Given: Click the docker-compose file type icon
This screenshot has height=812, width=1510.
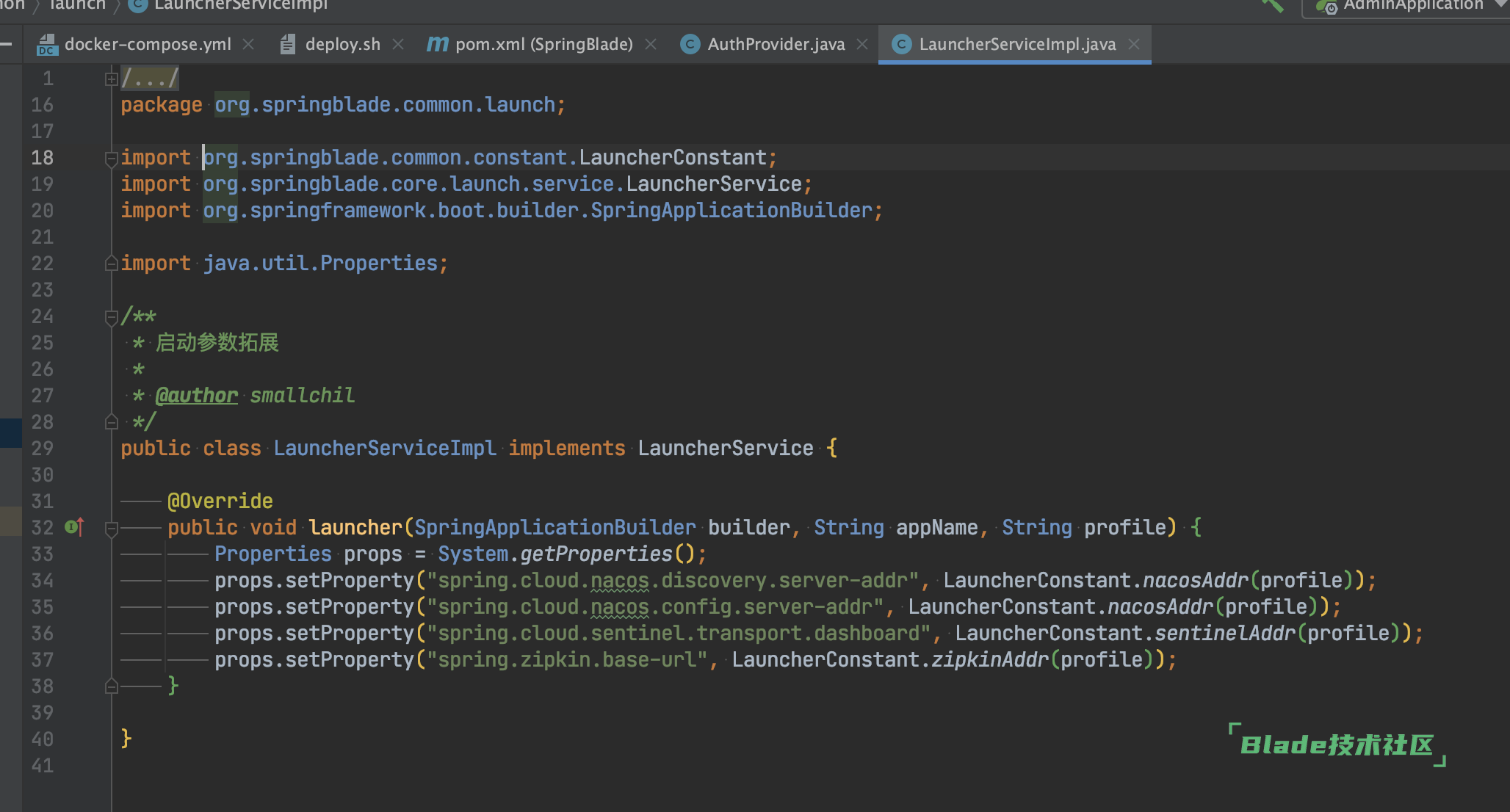Looking at the screenshot, I should pos(47,45).
